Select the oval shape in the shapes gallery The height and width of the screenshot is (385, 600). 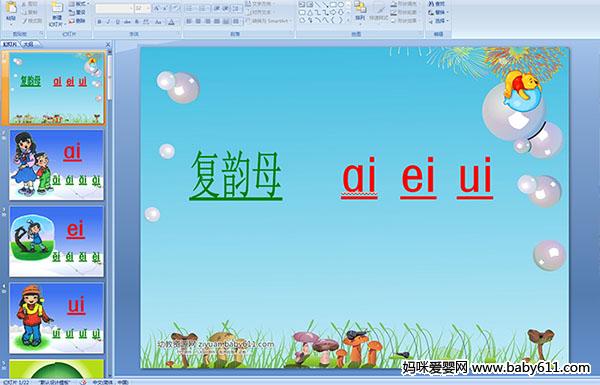point(342,4)
